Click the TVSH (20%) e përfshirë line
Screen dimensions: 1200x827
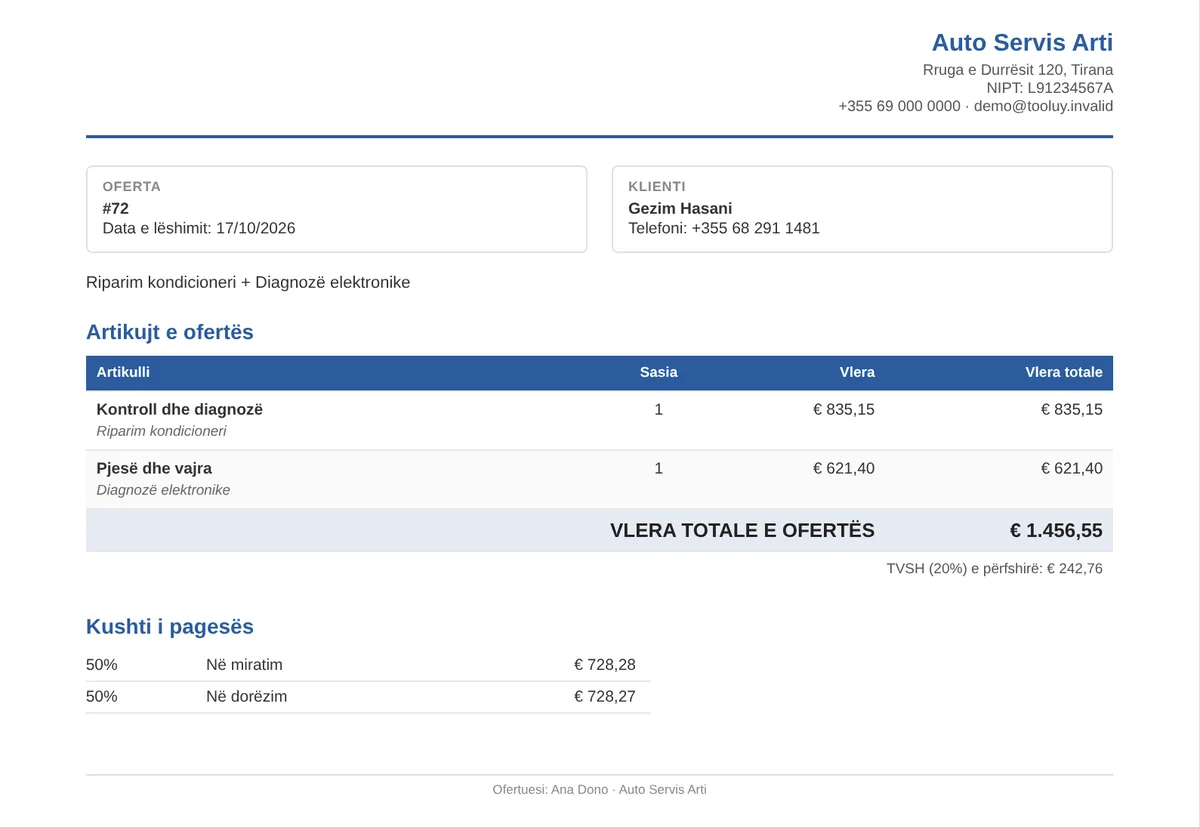(x=994, y=568)
